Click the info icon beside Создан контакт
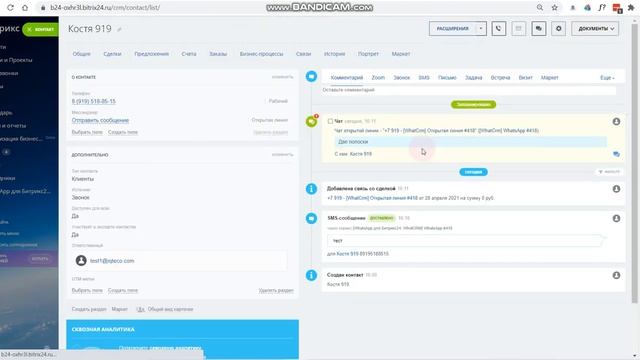This screenshot has width=640, height=360. pyautogui.click(x=311, y=275)
